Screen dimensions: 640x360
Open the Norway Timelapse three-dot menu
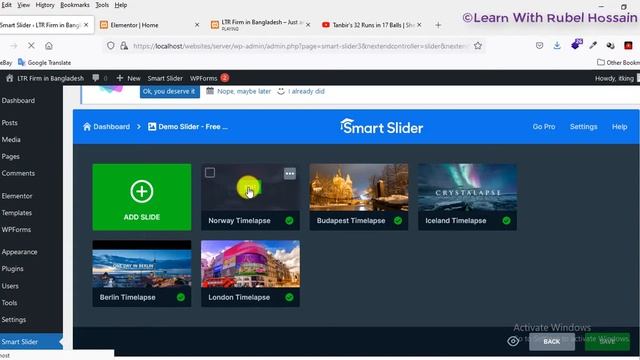(290, 173)
